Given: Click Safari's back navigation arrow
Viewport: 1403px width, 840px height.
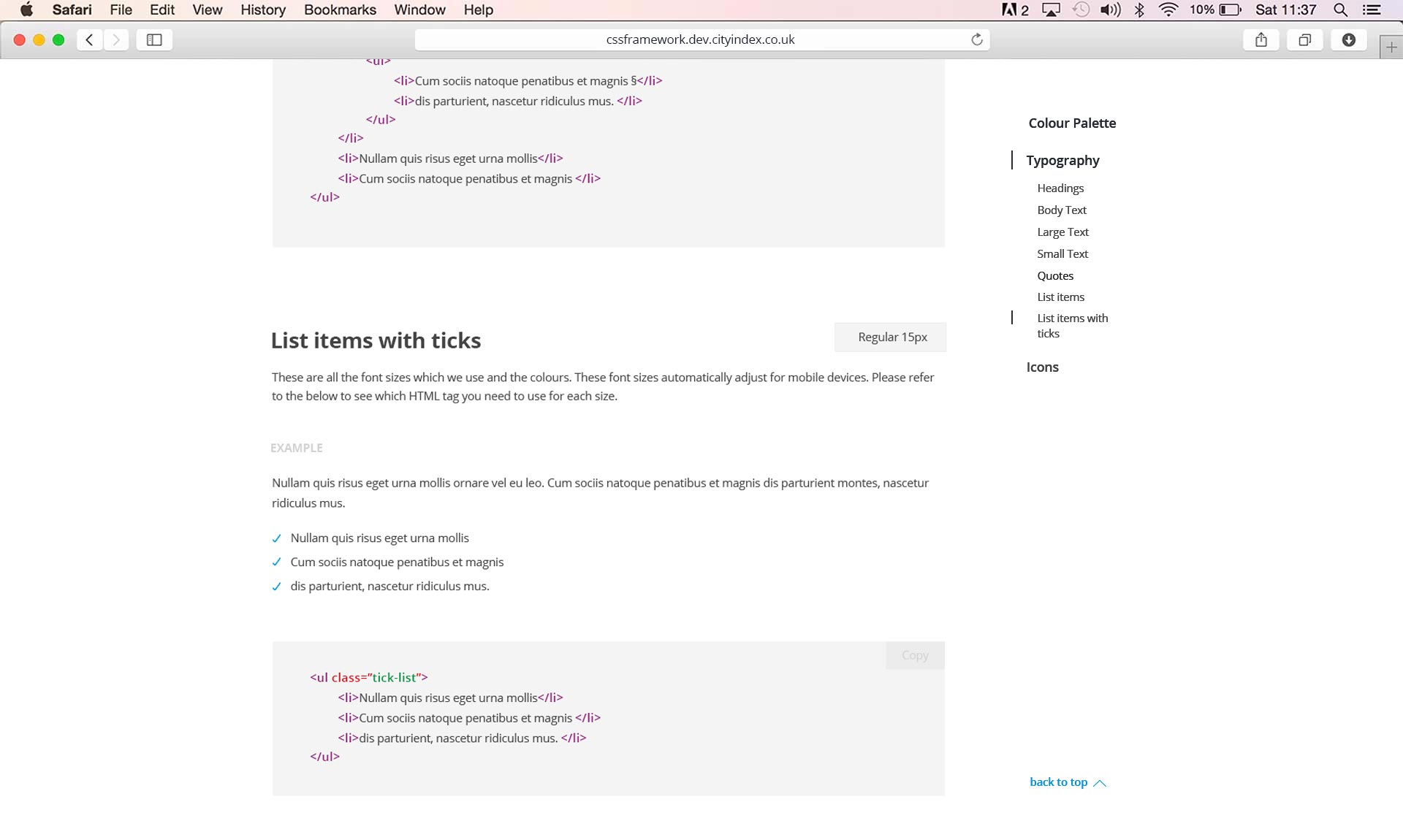Looking at the screenshot, I should [89, 39].
